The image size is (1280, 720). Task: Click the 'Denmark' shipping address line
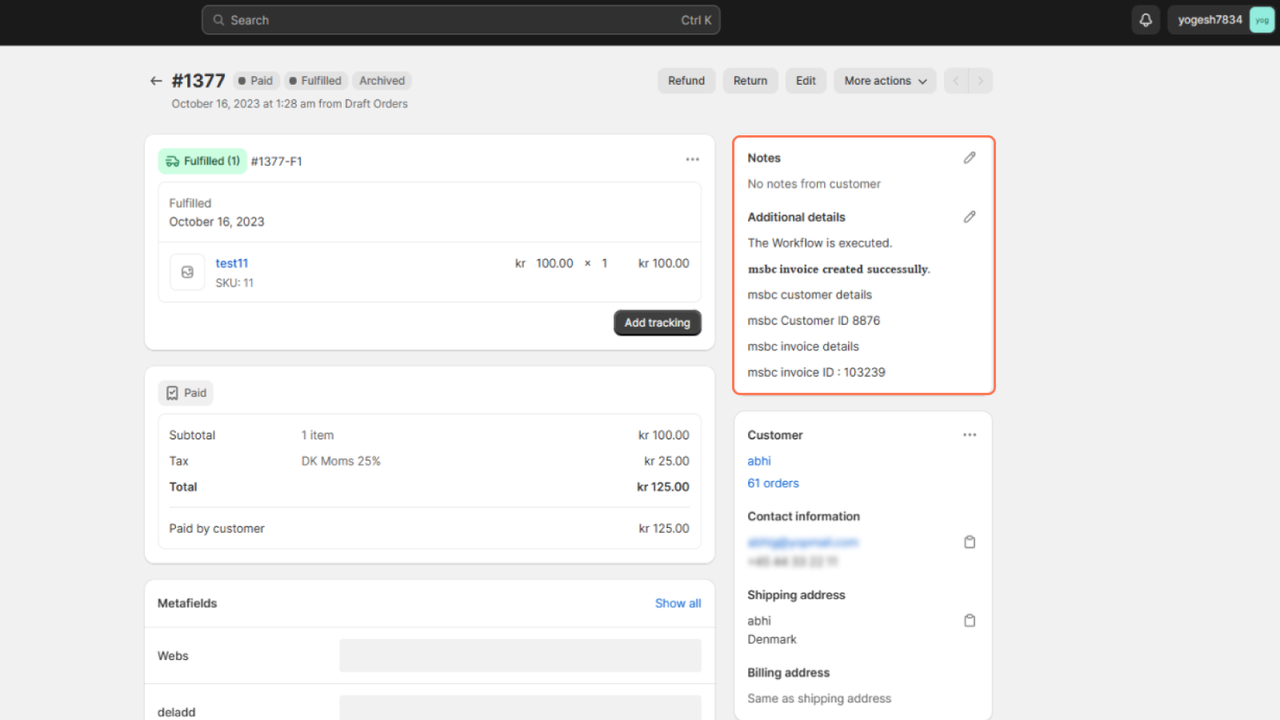[x=772, y=639]
